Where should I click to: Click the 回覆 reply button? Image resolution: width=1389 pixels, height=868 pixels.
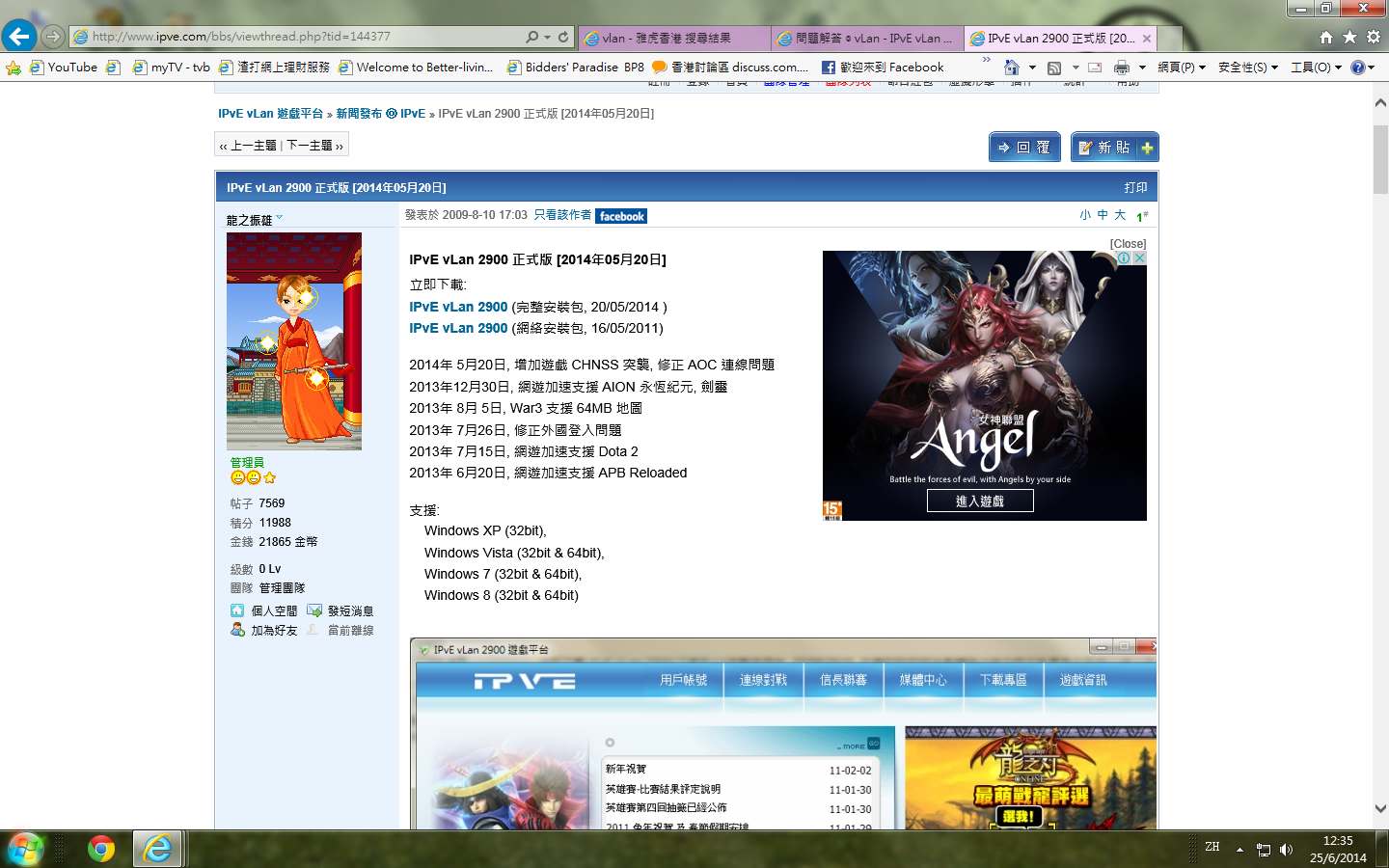point(1024,148)
